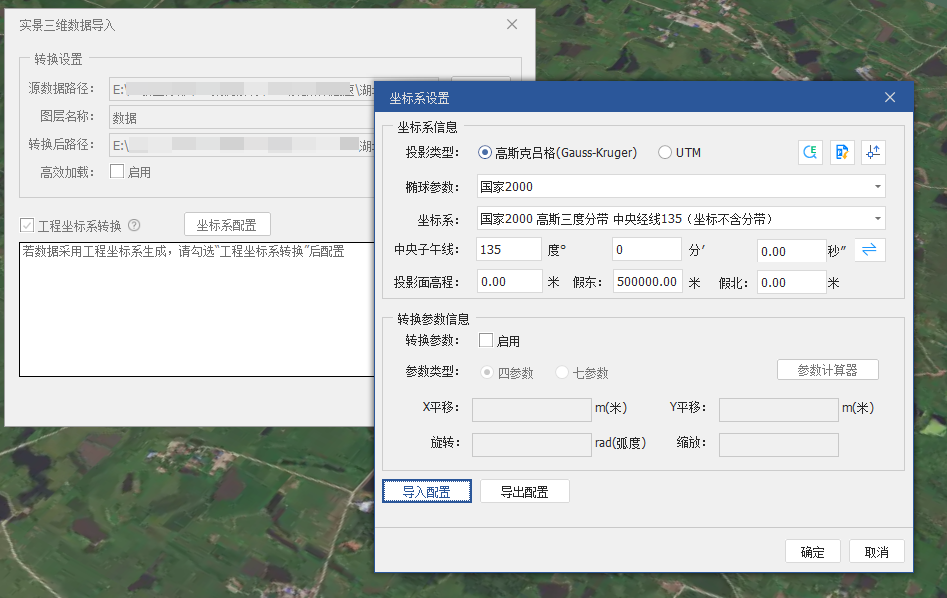The height and width of the screenshot is (598, 947).
Task: Click the 导出配置 button
Action: (524, 491)
